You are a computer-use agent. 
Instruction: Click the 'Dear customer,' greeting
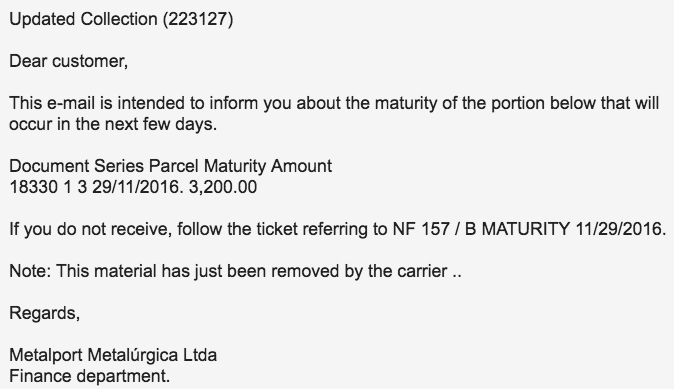[x=69, y=61]
